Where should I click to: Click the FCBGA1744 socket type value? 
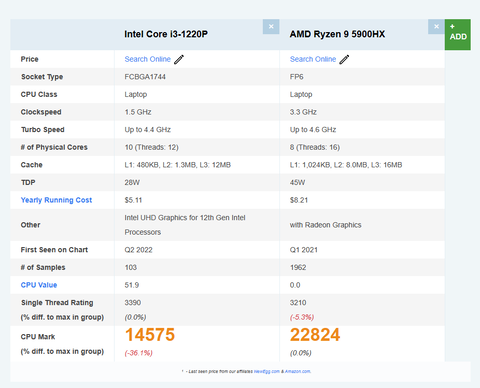[x=145, y=77]
